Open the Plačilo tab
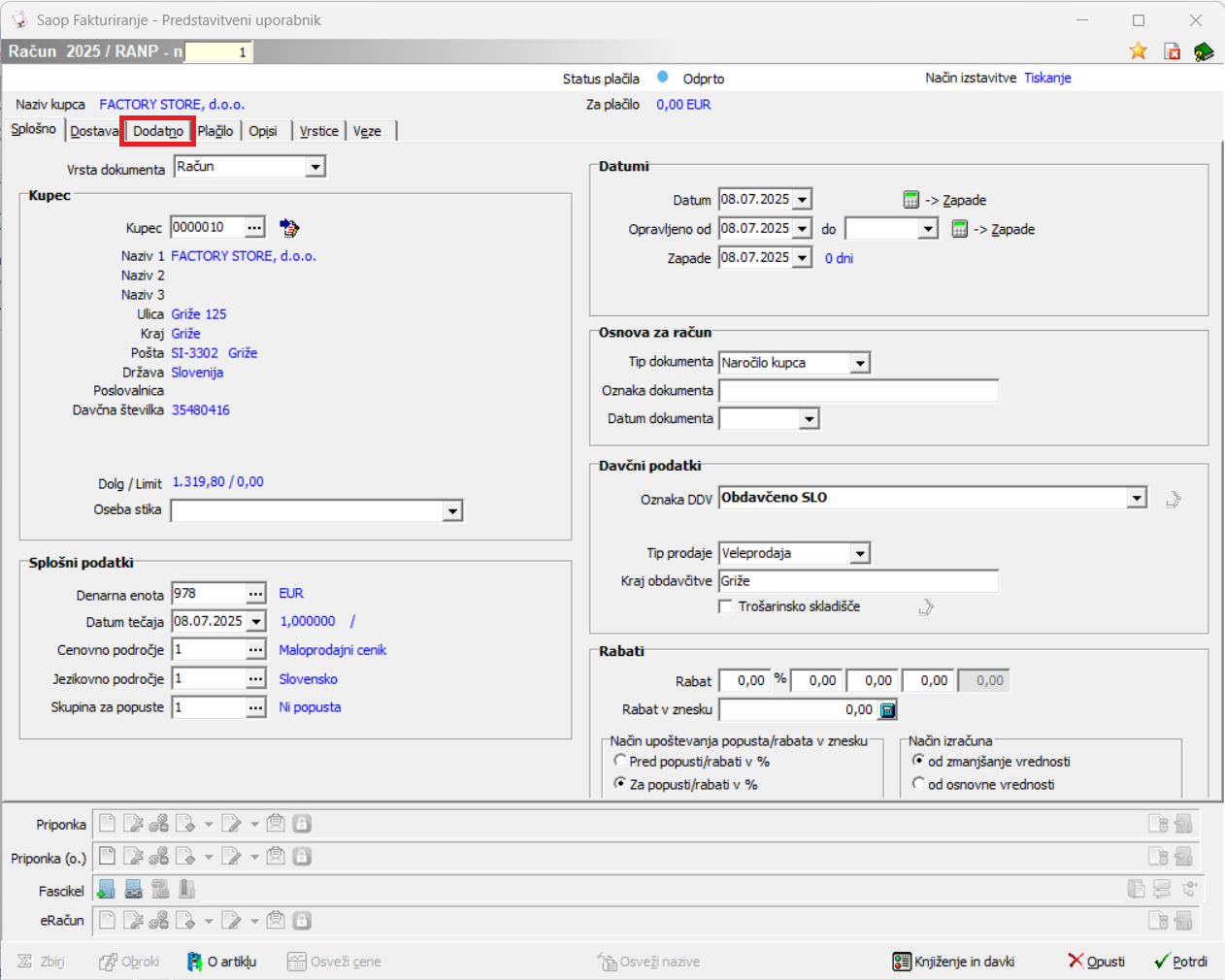The height and width of the screenshot is (980, 1225). (x=215, y=131)
